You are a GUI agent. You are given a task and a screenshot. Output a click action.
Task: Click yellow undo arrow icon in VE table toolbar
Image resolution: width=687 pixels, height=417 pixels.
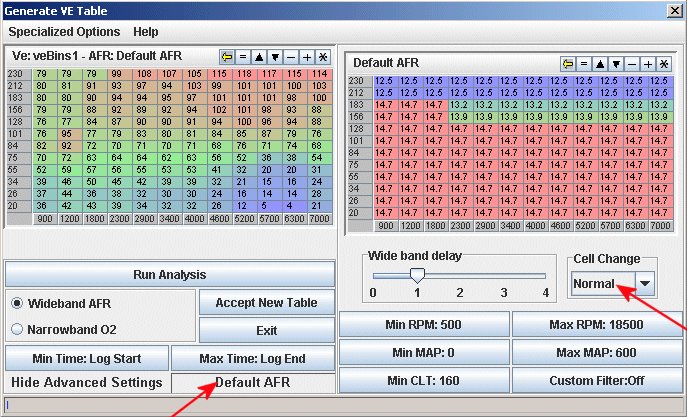[x=227, y=57]
